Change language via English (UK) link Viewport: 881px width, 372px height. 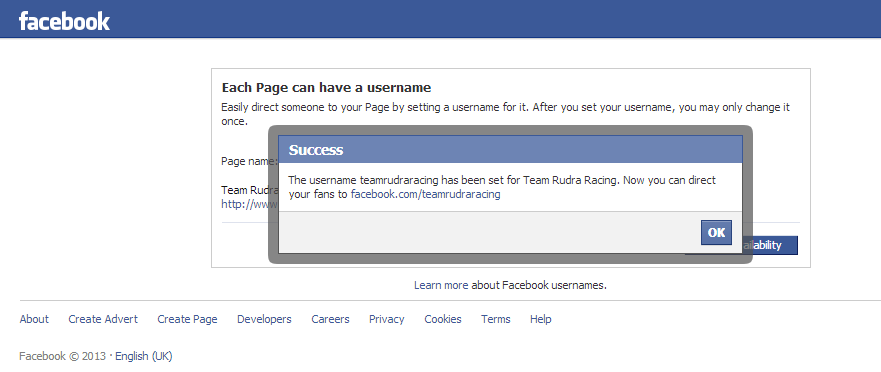coord(144,356)
